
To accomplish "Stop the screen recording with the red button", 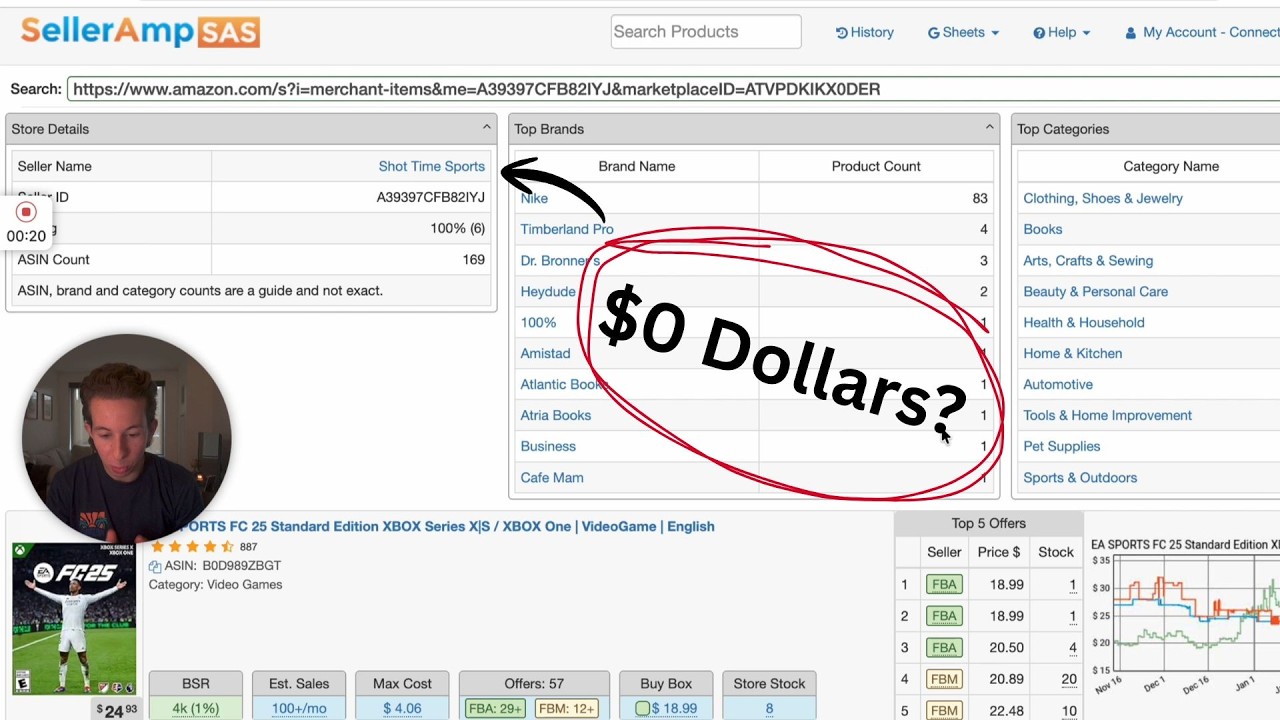I will (x=27, y=212).
